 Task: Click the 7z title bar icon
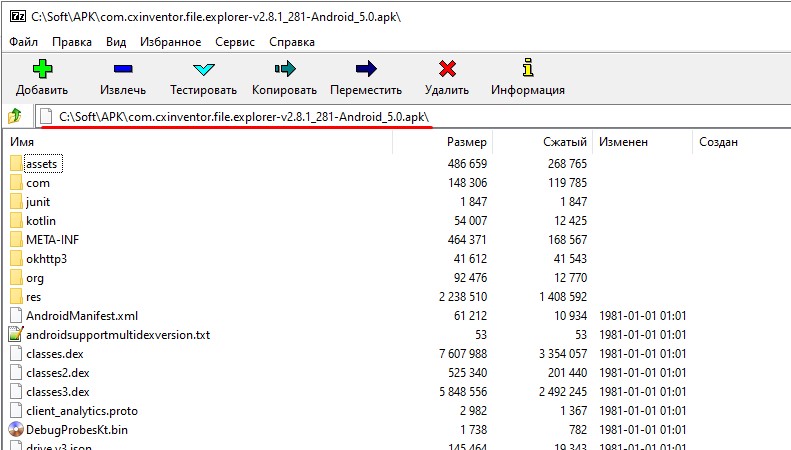18,16
